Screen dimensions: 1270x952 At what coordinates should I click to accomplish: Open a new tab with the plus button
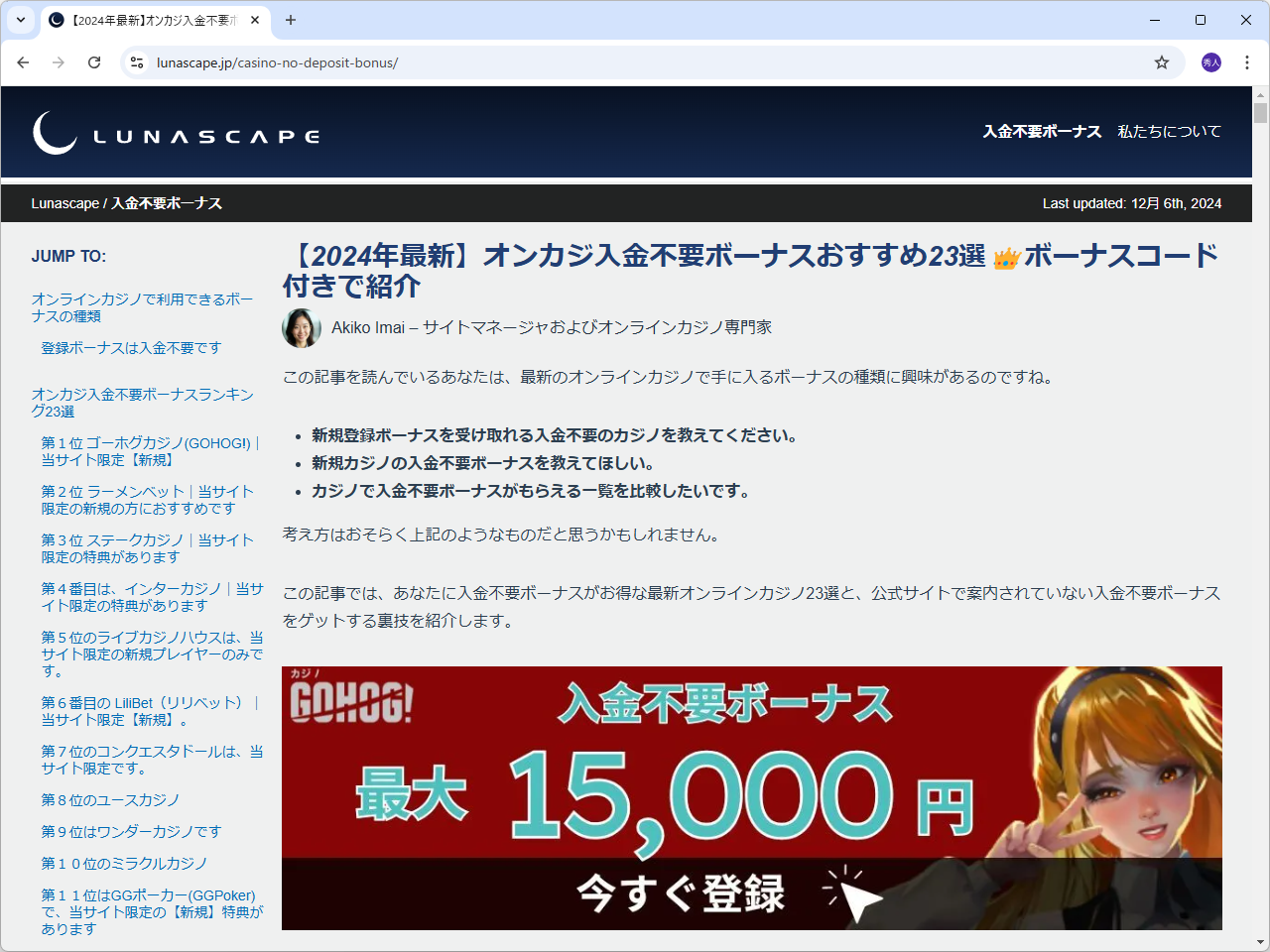(288, 20)
